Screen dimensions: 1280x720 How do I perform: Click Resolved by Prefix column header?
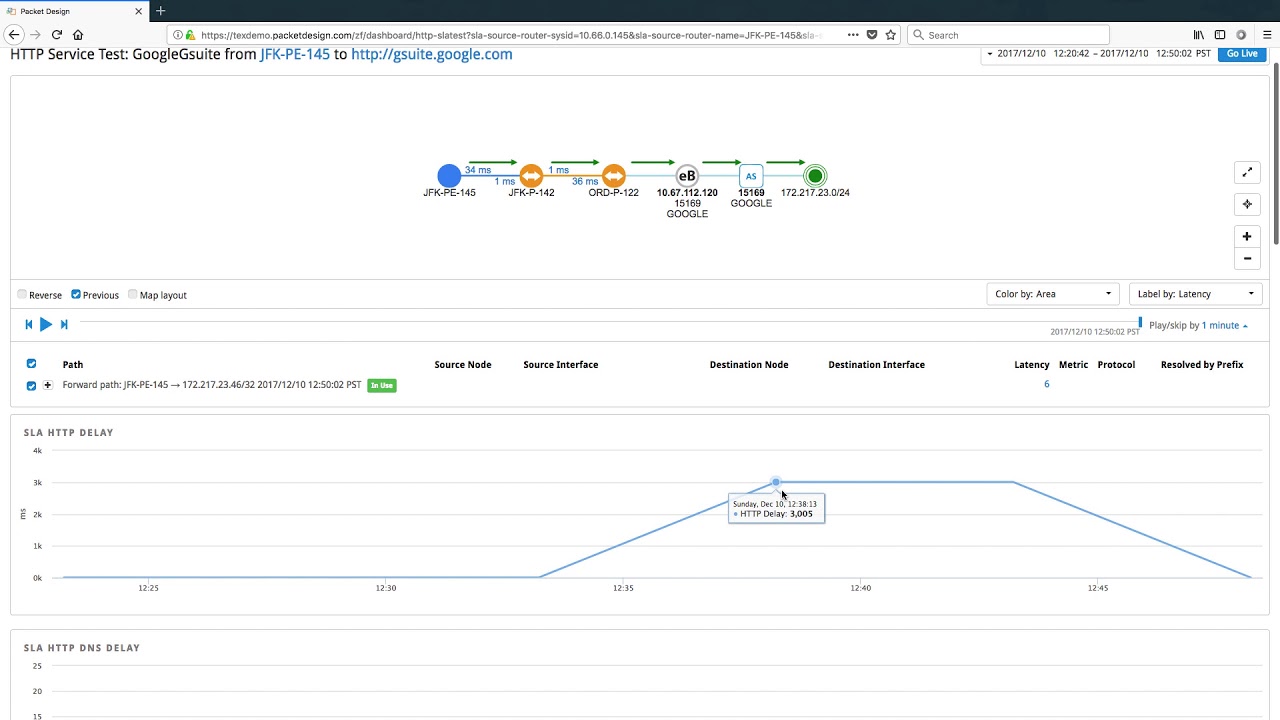tap(1202, 365)
